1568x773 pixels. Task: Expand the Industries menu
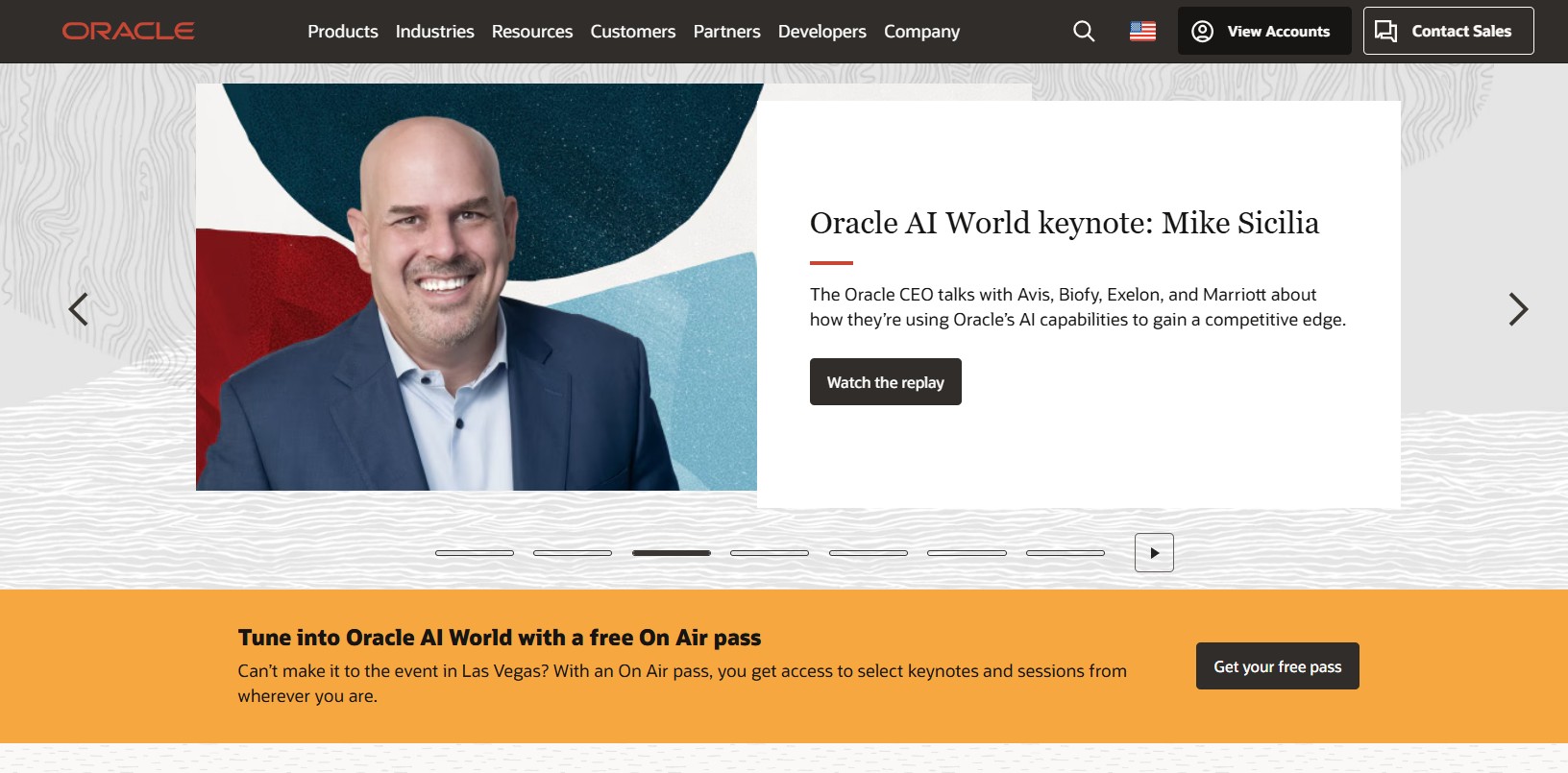coord(434,32)
